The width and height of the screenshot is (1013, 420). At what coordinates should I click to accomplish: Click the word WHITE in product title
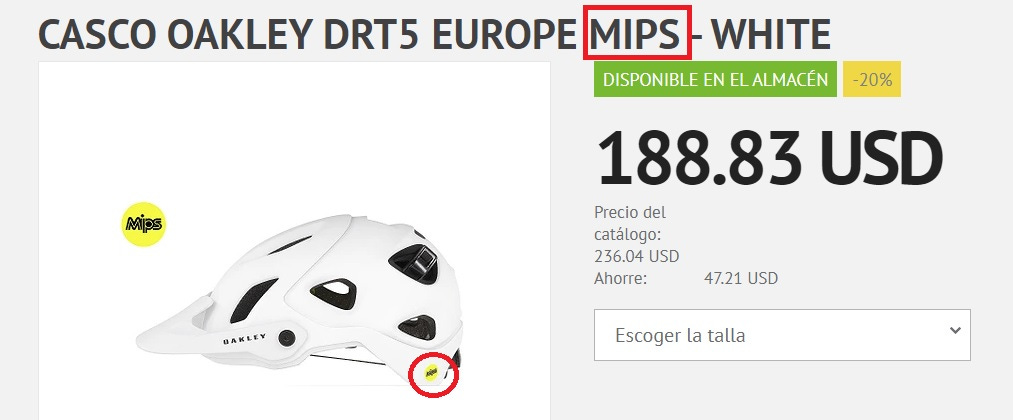pyautogui.click(x=775, y=34)
